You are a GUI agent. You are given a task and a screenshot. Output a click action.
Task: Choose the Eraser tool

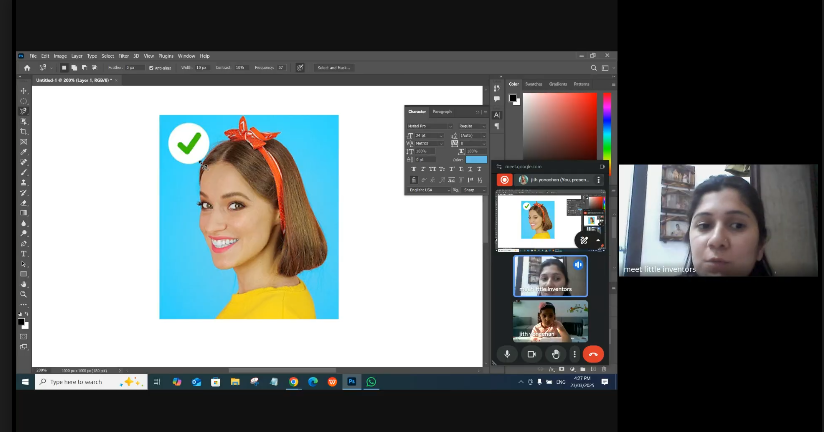point(24,202)
